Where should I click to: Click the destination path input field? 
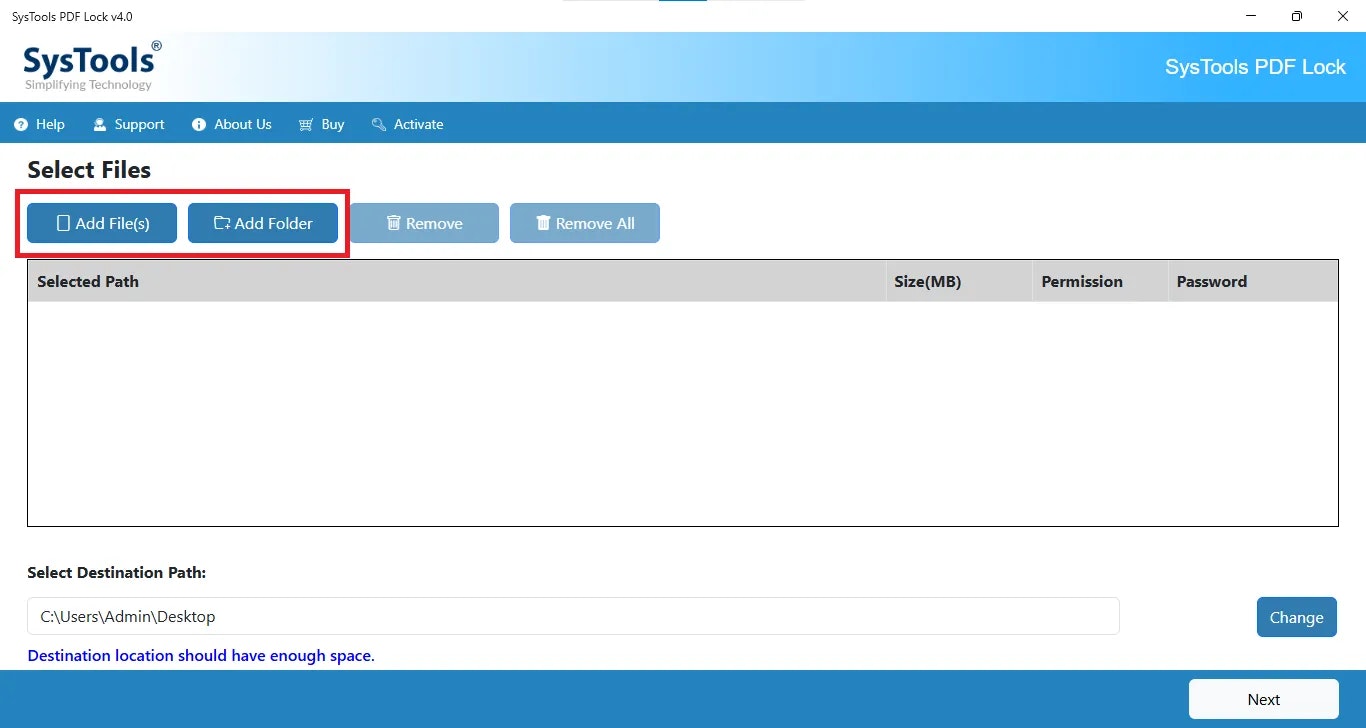coord(573,616)
